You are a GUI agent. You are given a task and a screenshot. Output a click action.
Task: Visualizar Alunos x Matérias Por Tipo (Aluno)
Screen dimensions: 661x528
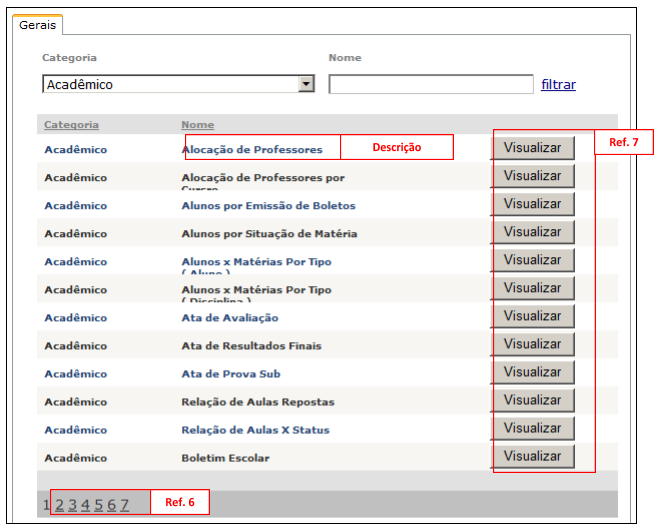click(x=533, y=260)
